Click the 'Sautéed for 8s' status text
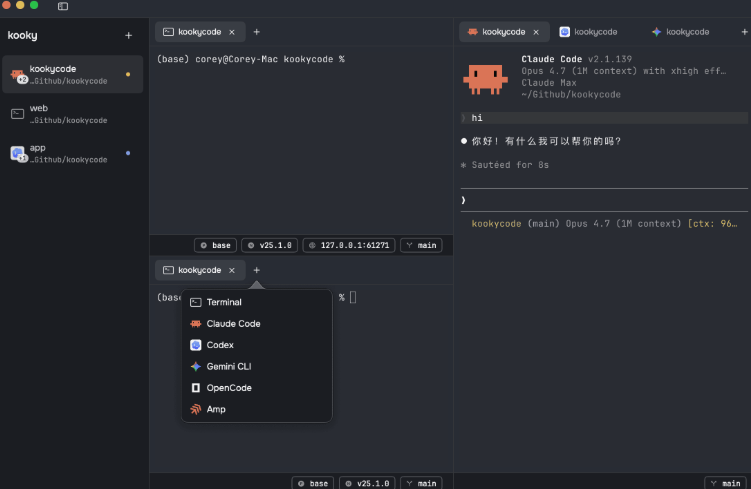The image size is (751, 489). pyautogui.click(x=510, y=165)
